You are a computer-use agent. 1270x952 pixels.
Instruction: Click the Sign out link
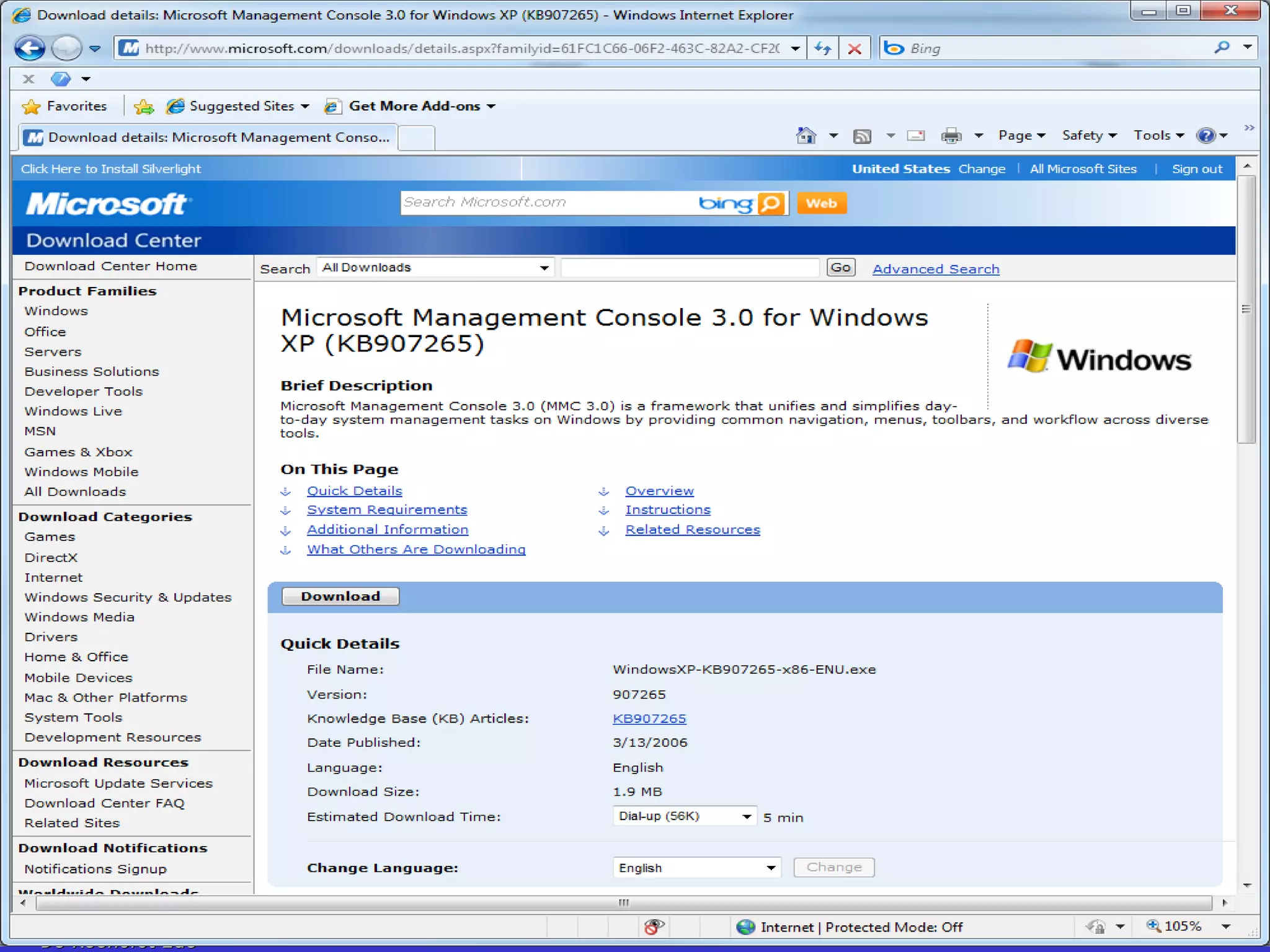click(1197, 169)
